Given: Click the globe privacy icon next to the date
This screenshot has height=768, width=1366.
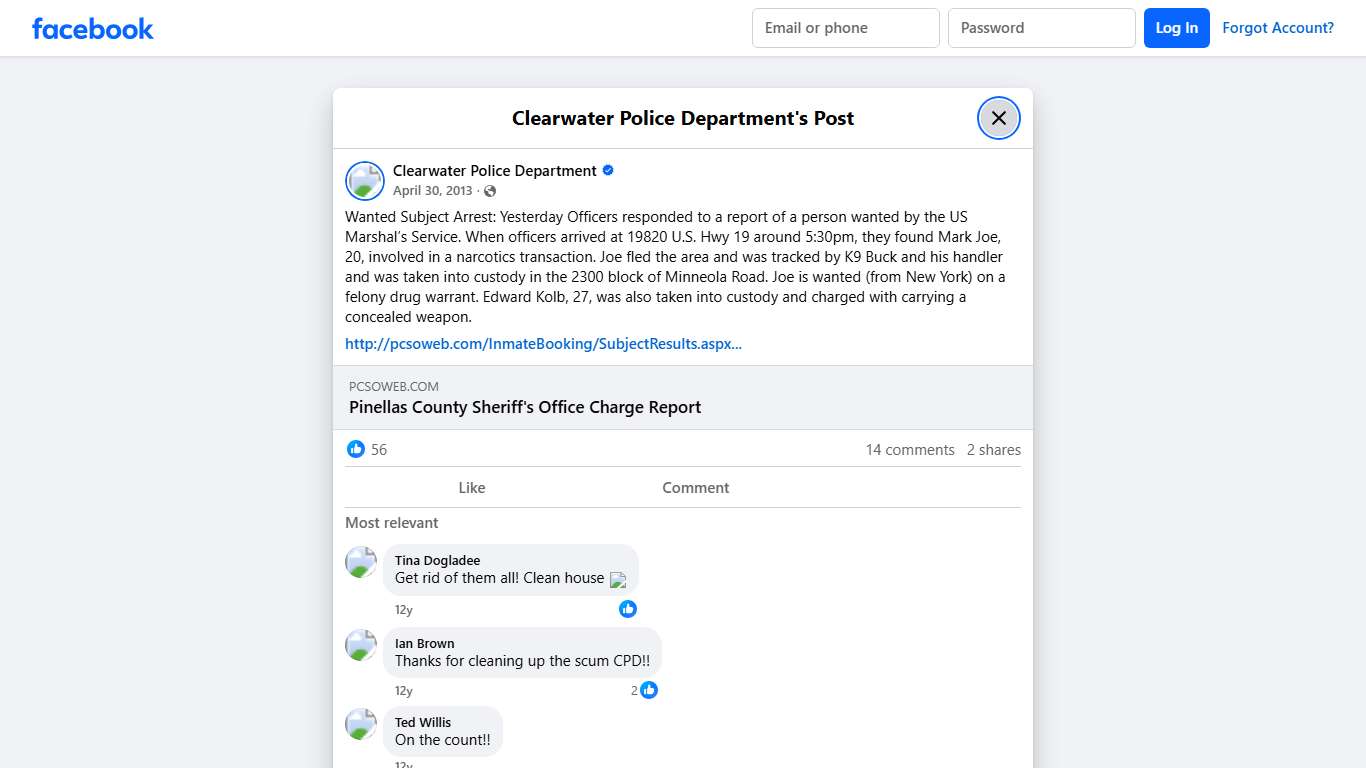Looking at the screenshot, I should coord(489,190).
